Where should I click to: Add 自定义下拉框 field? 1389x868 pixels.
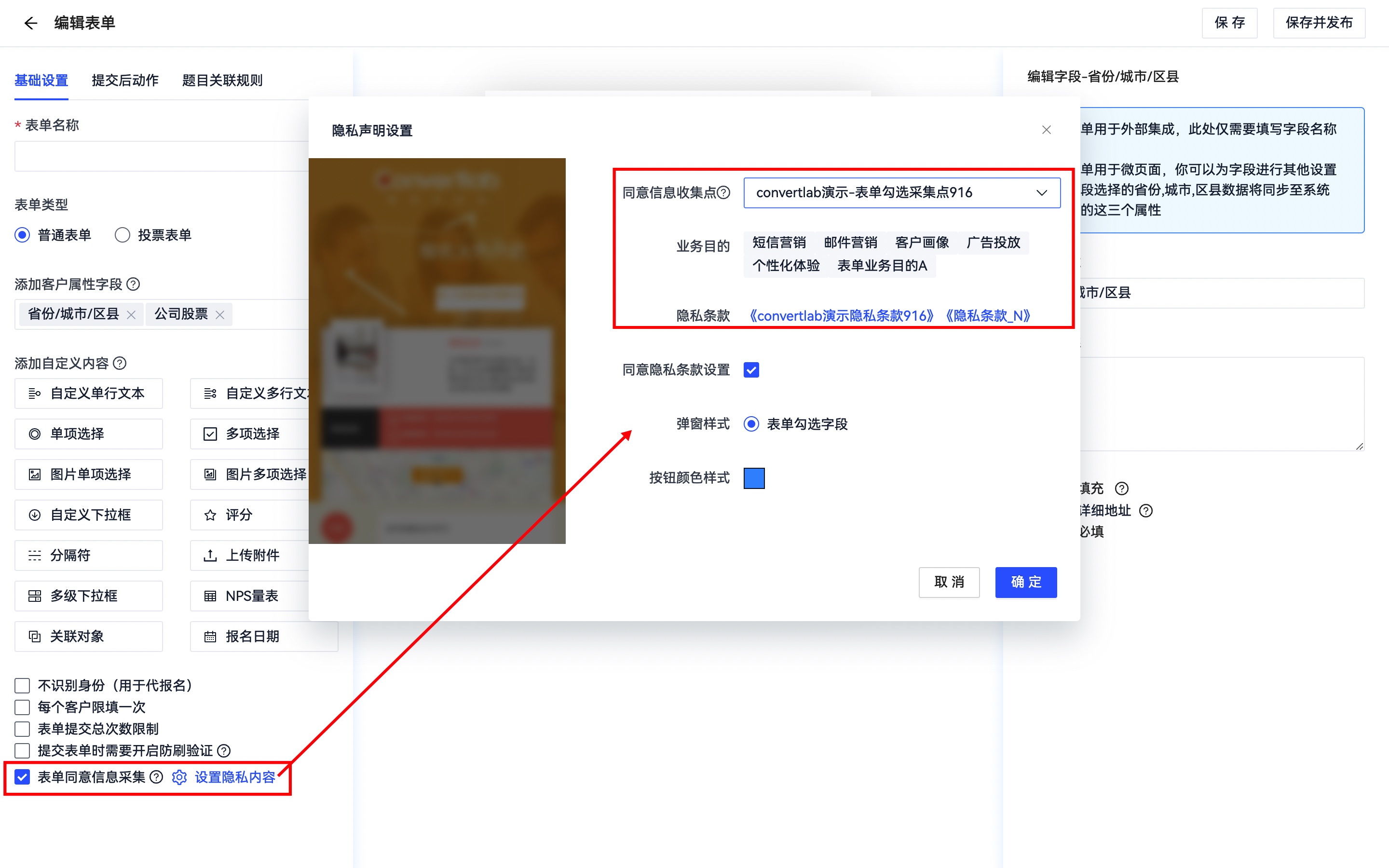coord(88,515)
